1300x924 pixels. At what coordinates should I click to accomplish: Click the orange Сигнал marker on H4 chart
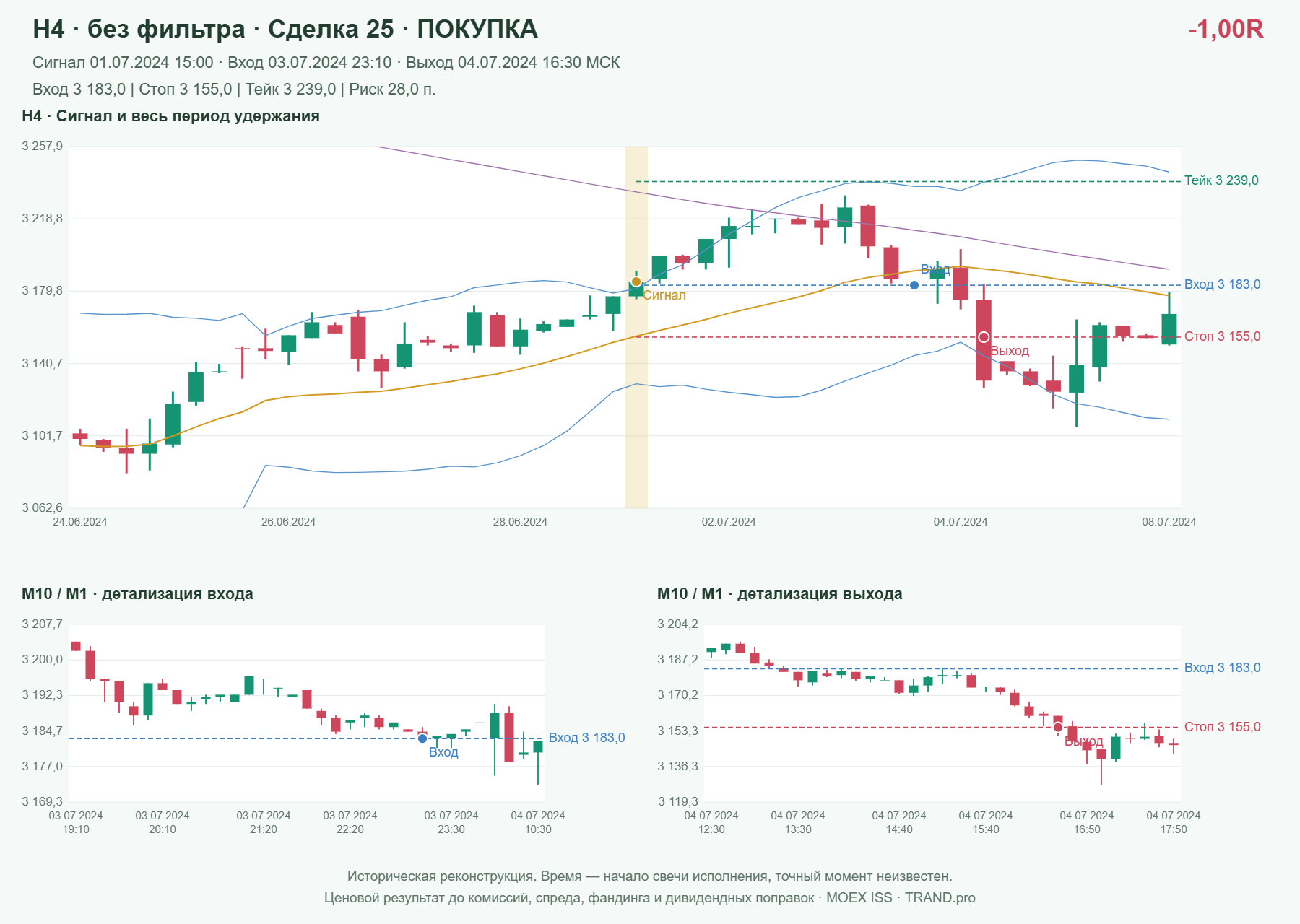coord(636,282)
